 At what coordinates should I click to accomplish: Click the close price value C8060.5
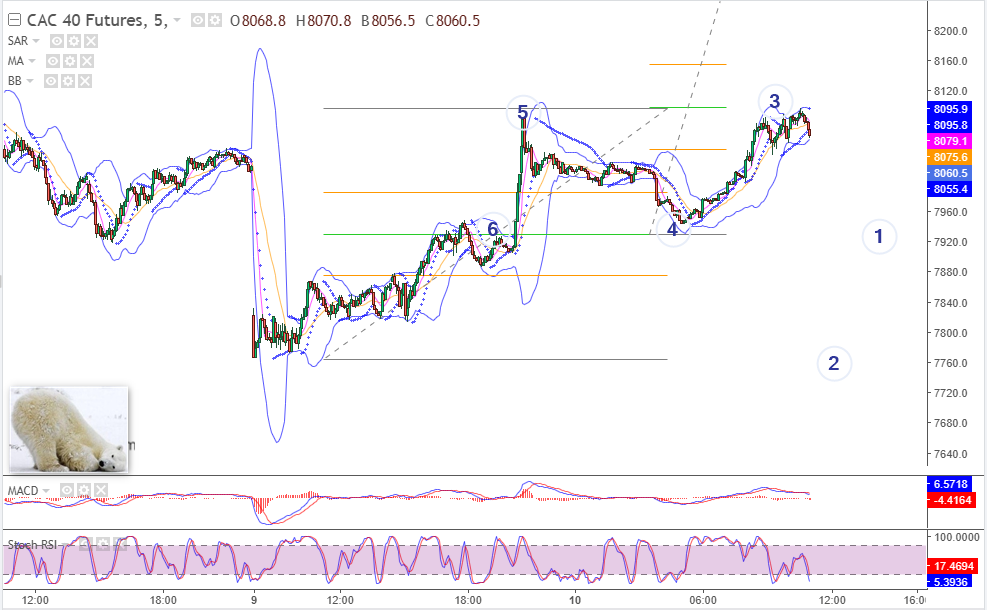453,21
